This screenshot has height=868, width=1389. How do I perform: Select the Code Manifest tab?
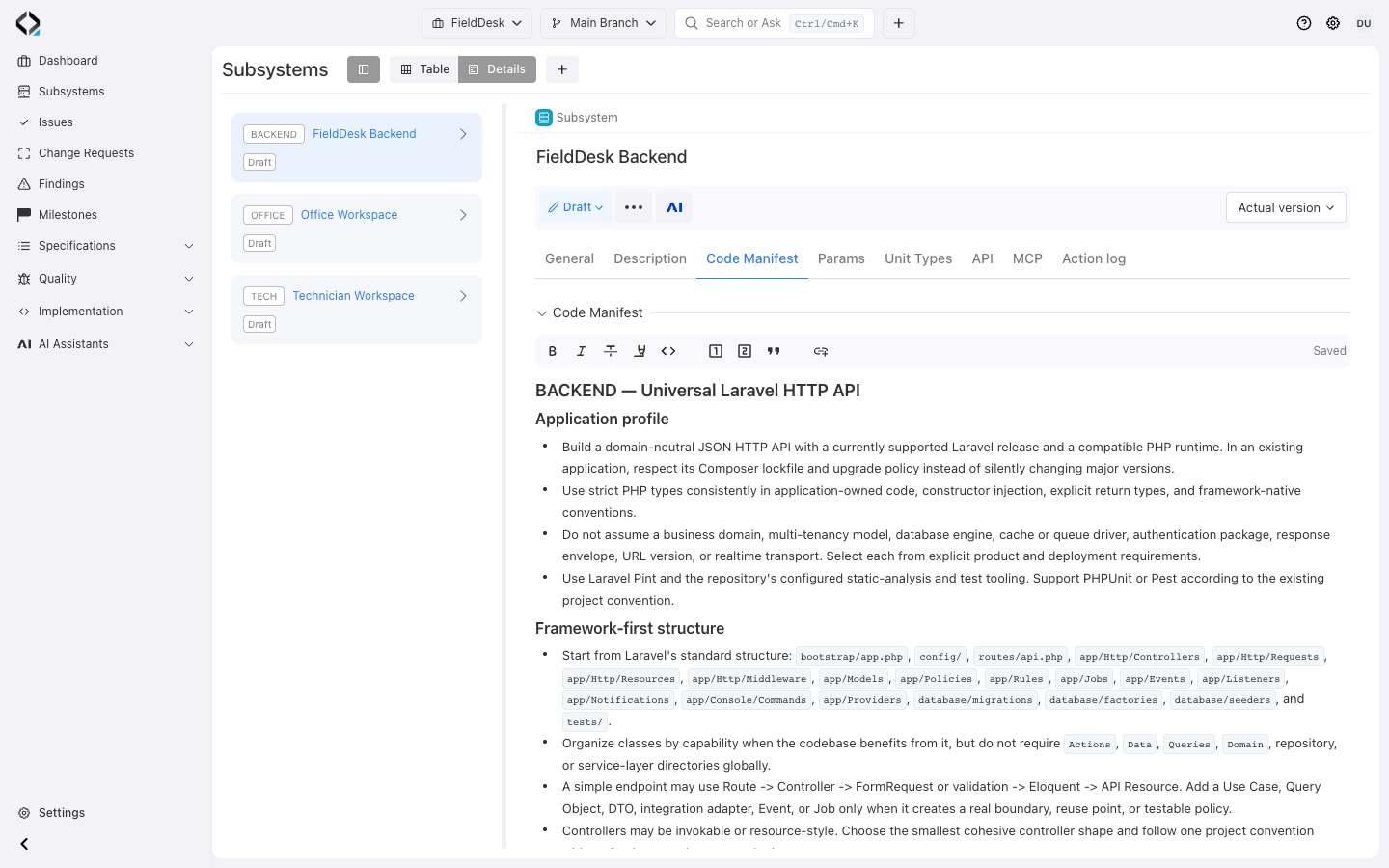coord(752,258)
